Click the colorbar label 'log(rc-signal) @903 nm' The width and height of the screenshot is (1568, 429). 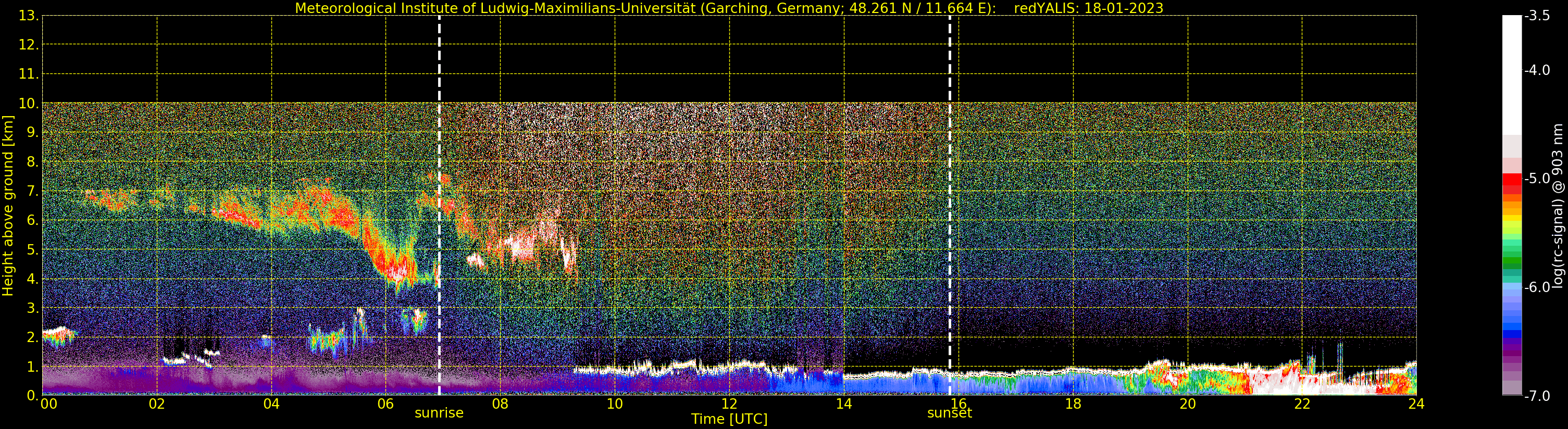1557,206
